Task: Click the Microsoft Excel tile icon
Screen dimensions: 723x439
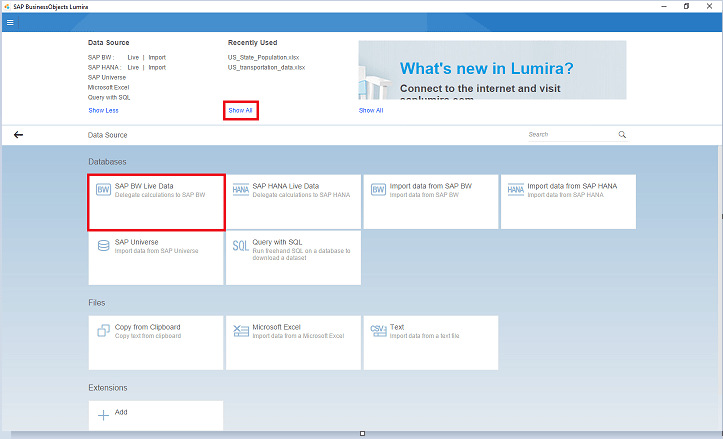Action: point(241,331)
